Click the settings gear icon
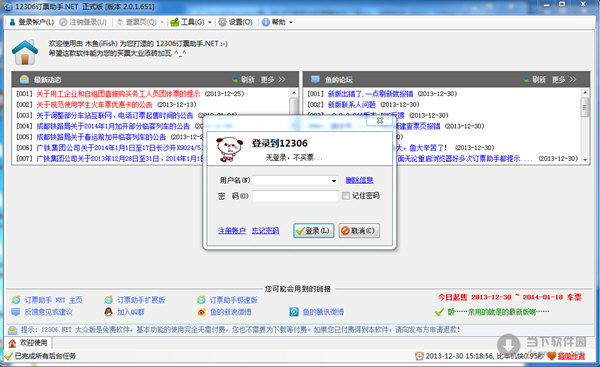Screen dimensions: 600x367 point(222,22)
